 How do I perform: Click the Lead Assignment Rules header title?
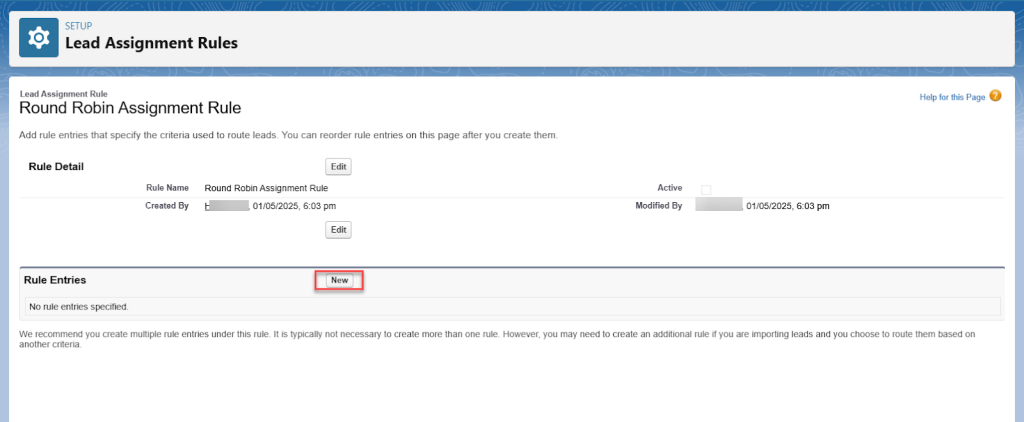[x=151, y=43]
